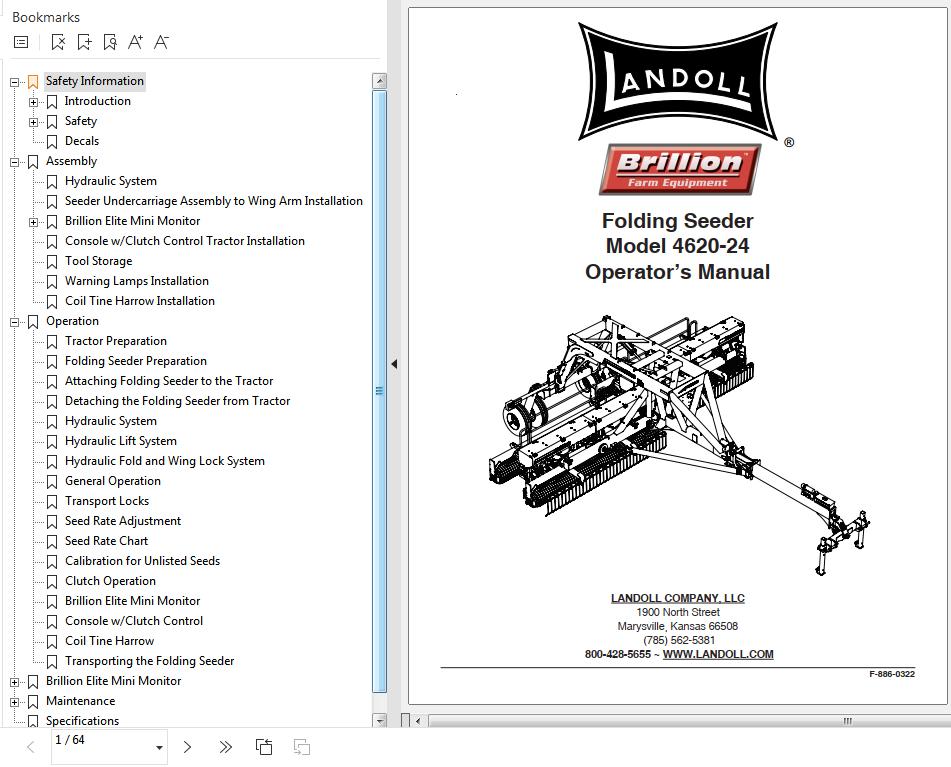The width and height of the screenshot is (951, 767).
Task: Open the page number dropdown
Action: pos(159,748)
